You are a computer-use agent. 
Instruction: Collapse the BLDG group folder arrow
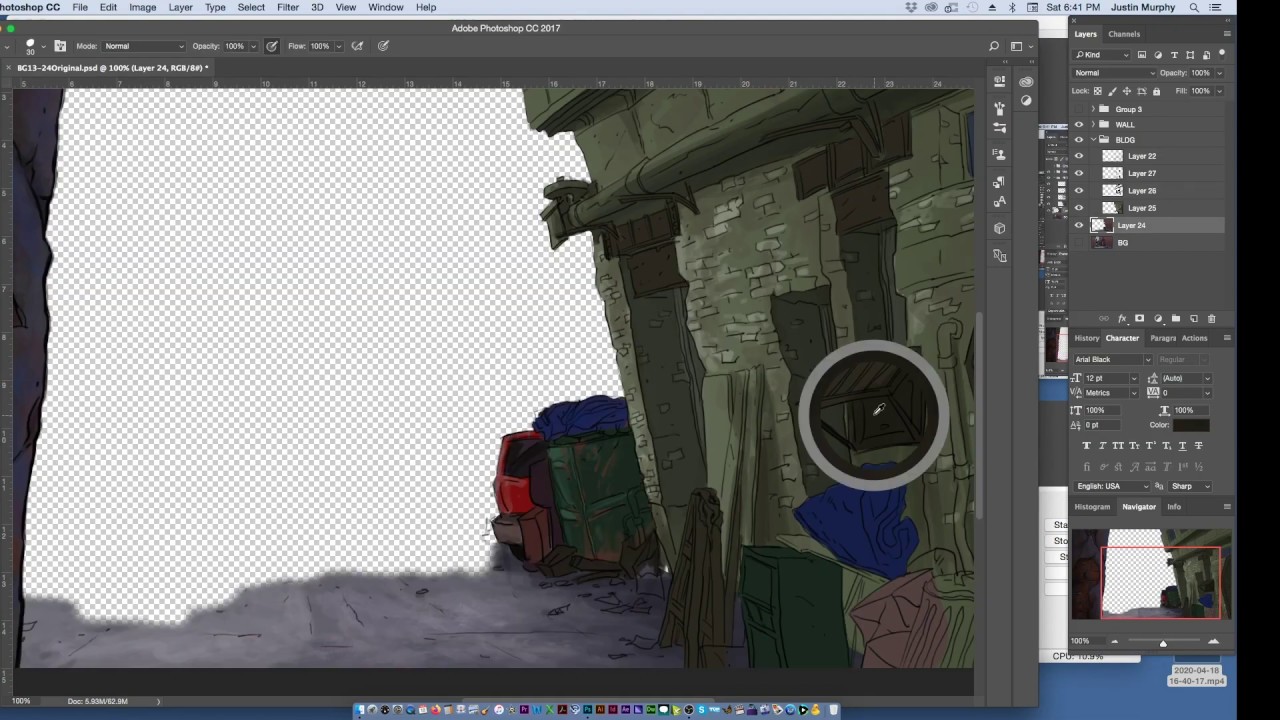(x=1093, y=140)
